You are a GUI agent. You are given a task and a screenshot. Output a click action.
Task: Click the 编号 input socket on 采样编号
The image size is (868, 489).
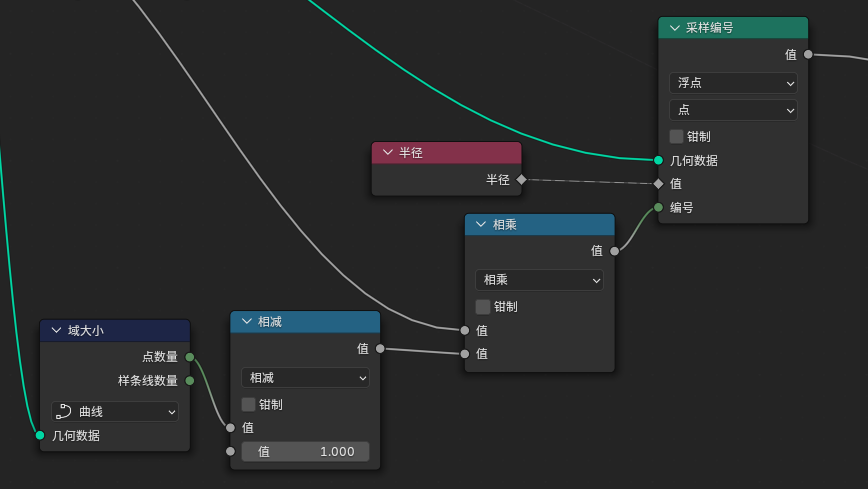(658, 208)
